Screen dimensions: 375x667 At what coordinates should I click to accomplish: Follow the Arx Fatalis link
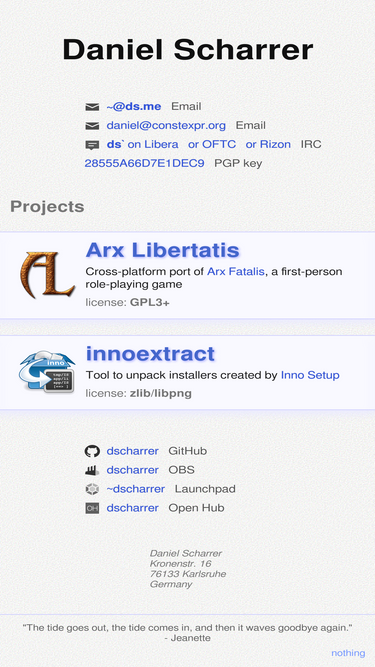[x=236, y=271]
